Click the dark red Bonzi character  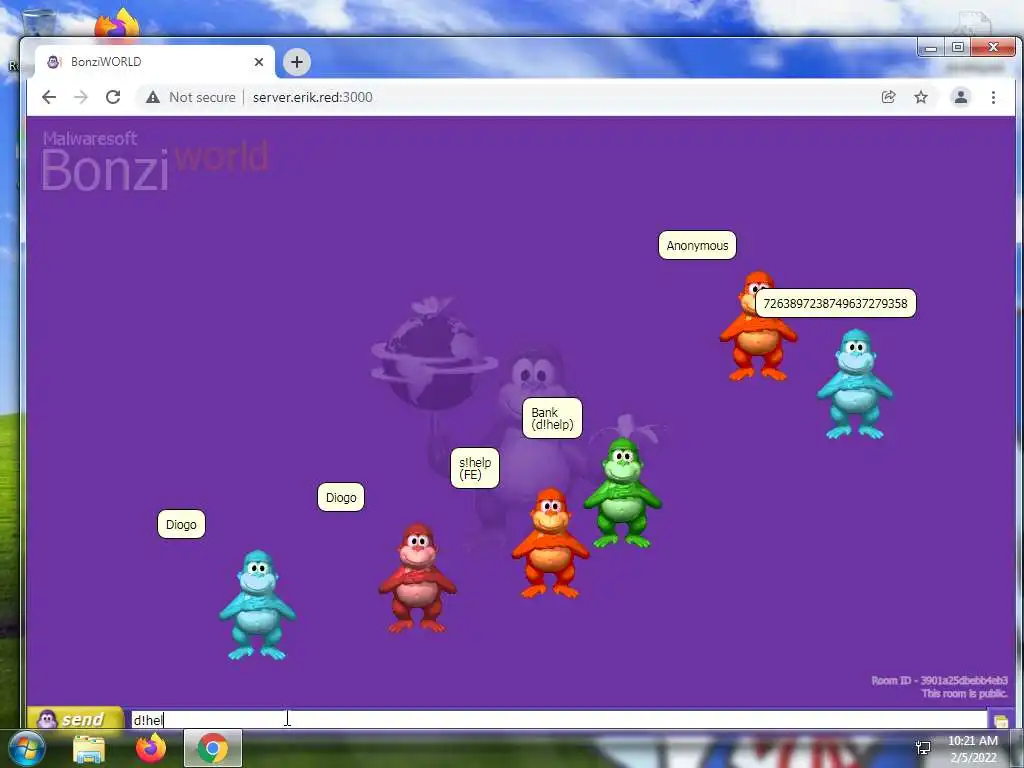[417, 578]
